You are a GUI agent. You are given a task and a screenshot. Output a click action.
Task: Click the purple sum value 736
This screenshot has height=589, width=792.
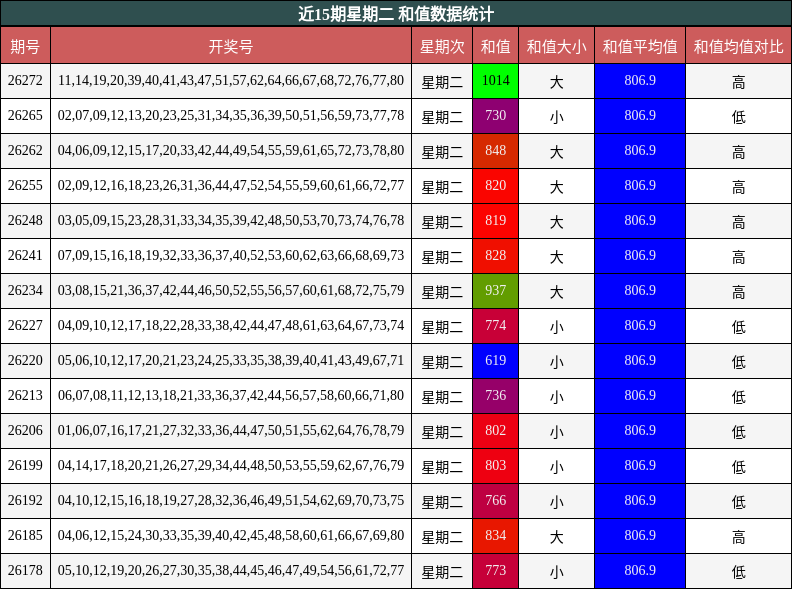(x=496, y=395)
